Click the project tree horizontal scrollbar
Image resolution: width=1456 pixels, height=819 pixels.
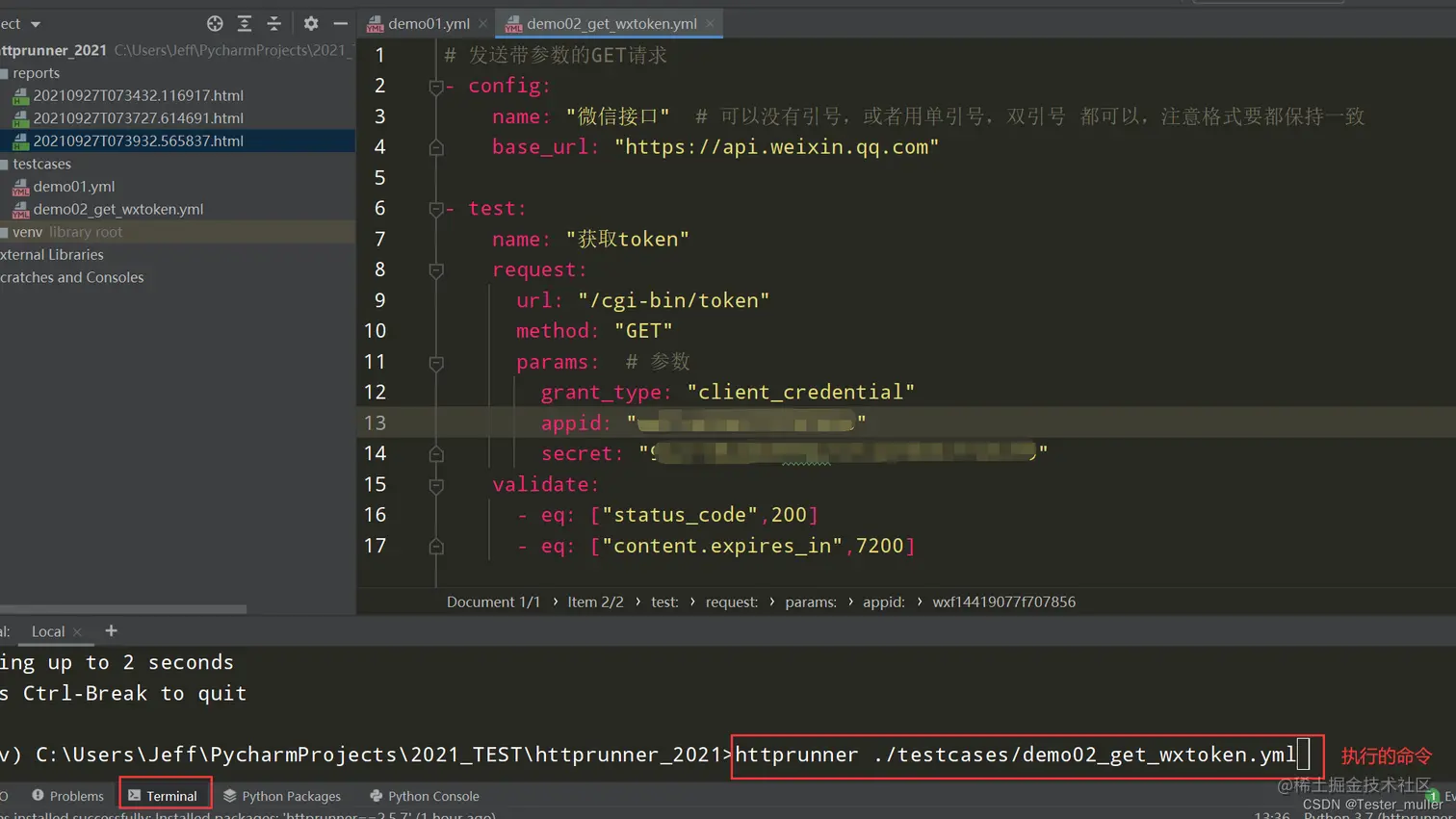click(x=123, y=609)
